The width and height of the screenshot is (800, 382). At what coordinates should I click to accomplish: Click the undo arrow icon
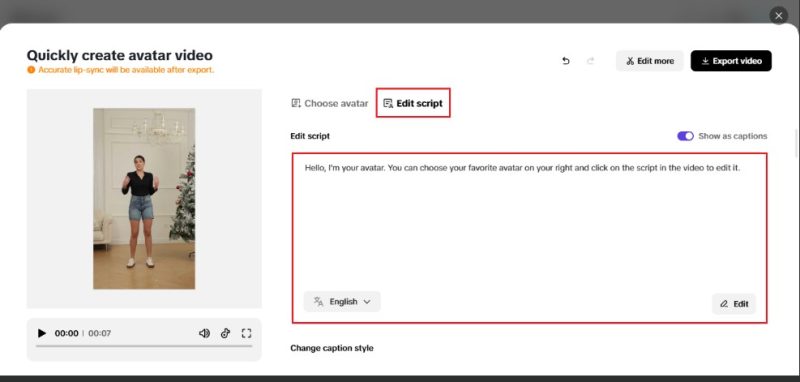(565, 61)
